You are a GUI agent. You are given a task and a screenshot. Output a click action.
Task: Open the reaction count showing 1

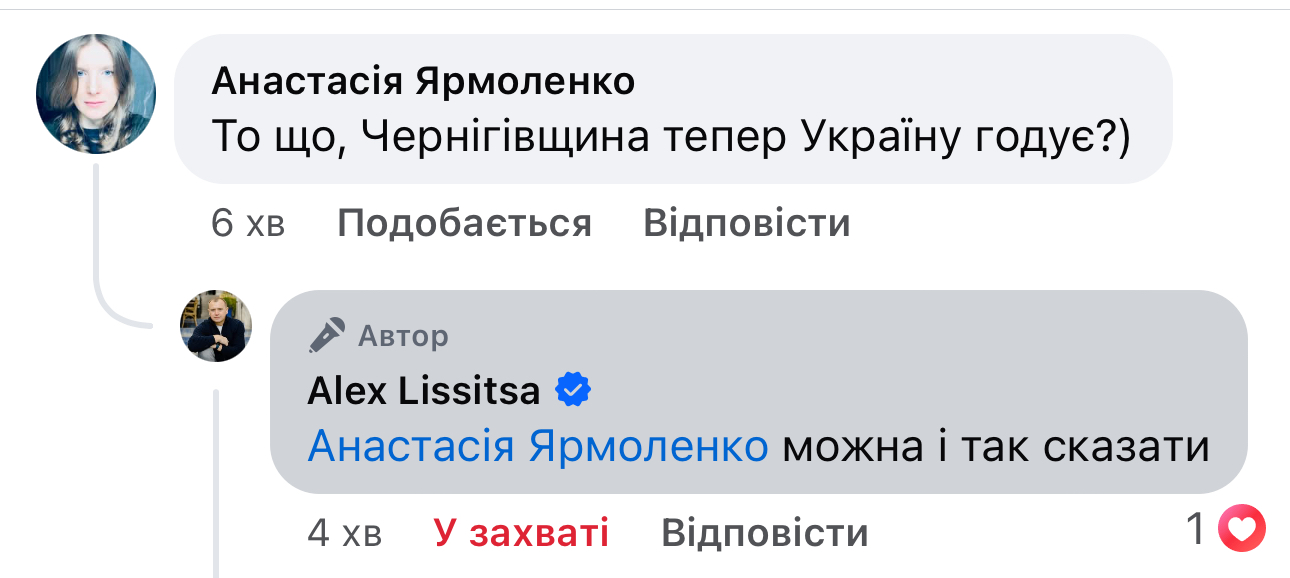(x=1195, y=530)
